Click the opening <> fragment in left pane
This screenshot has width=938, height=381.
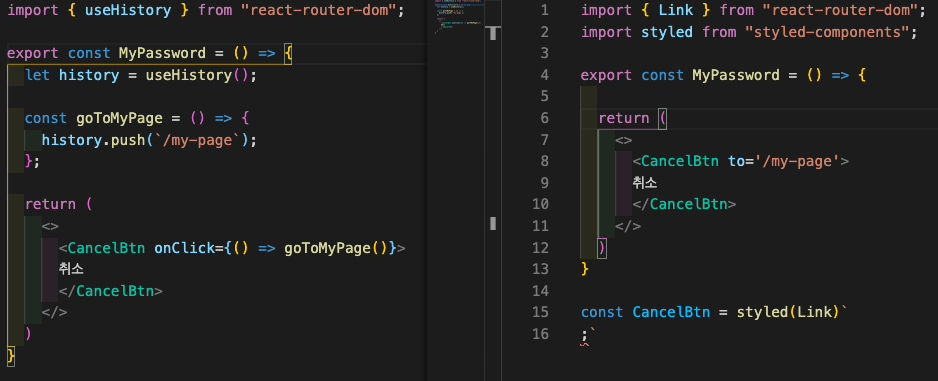point(50,226)
